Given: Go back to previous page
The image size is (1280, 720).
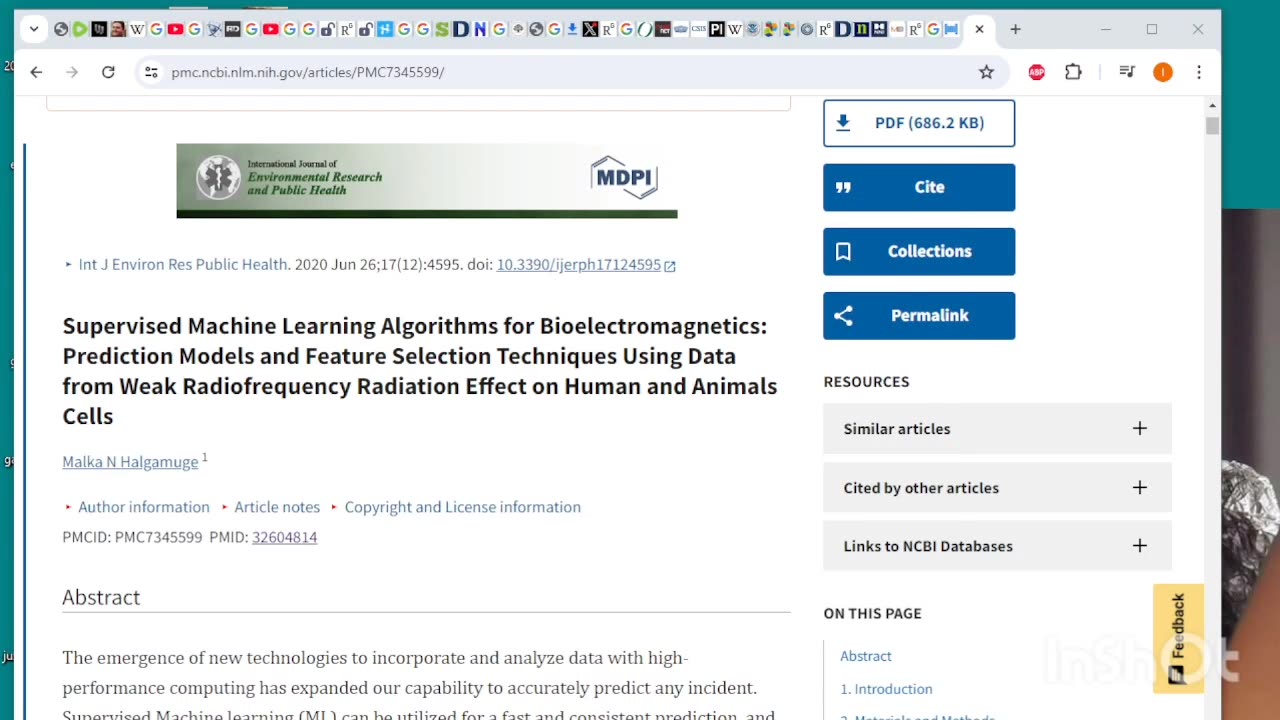Looking at the screenshot, I should click(x=36, y=72).
